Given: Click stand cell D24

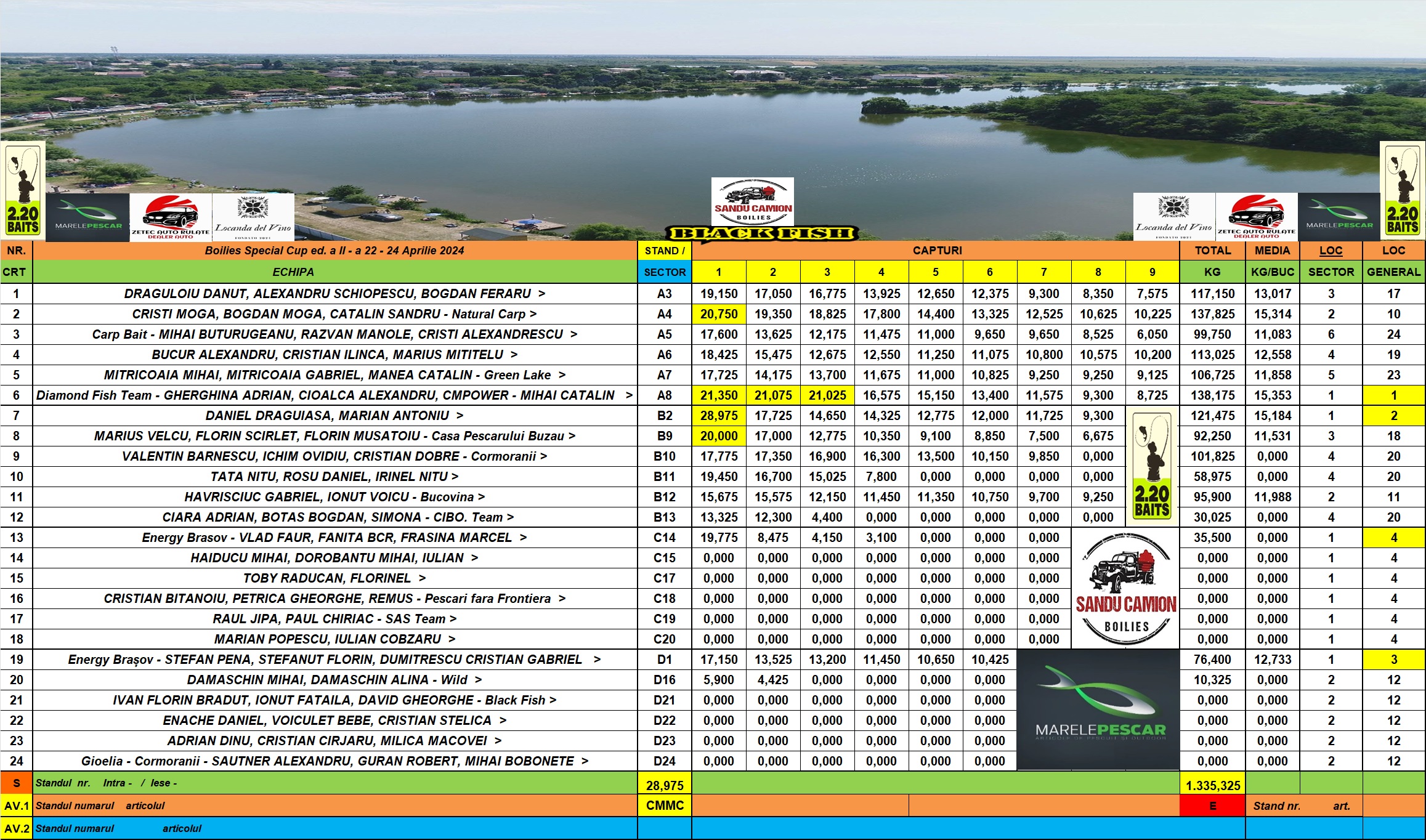Looking at the screenshot, I should click(665, 761).
